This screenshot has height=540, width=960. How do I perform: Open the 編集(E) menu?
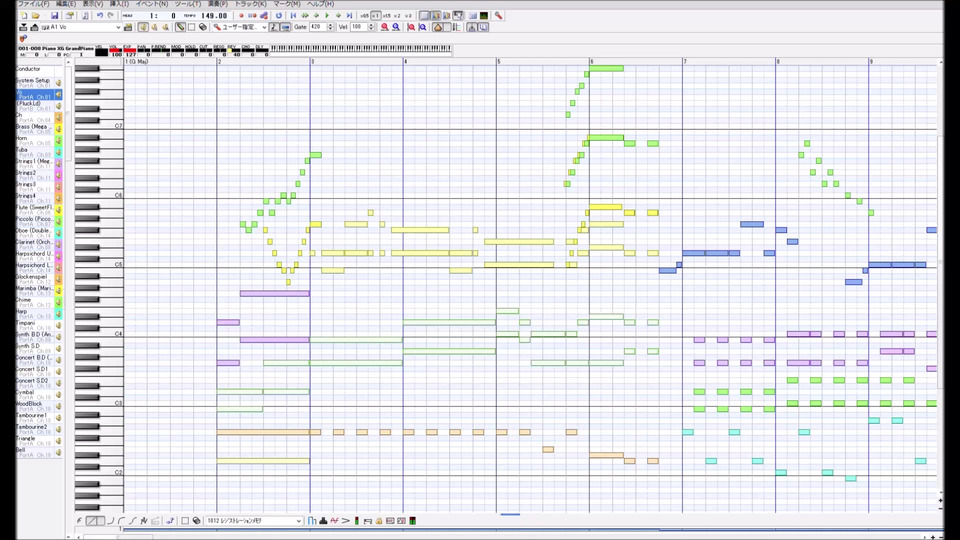point(66,4)
